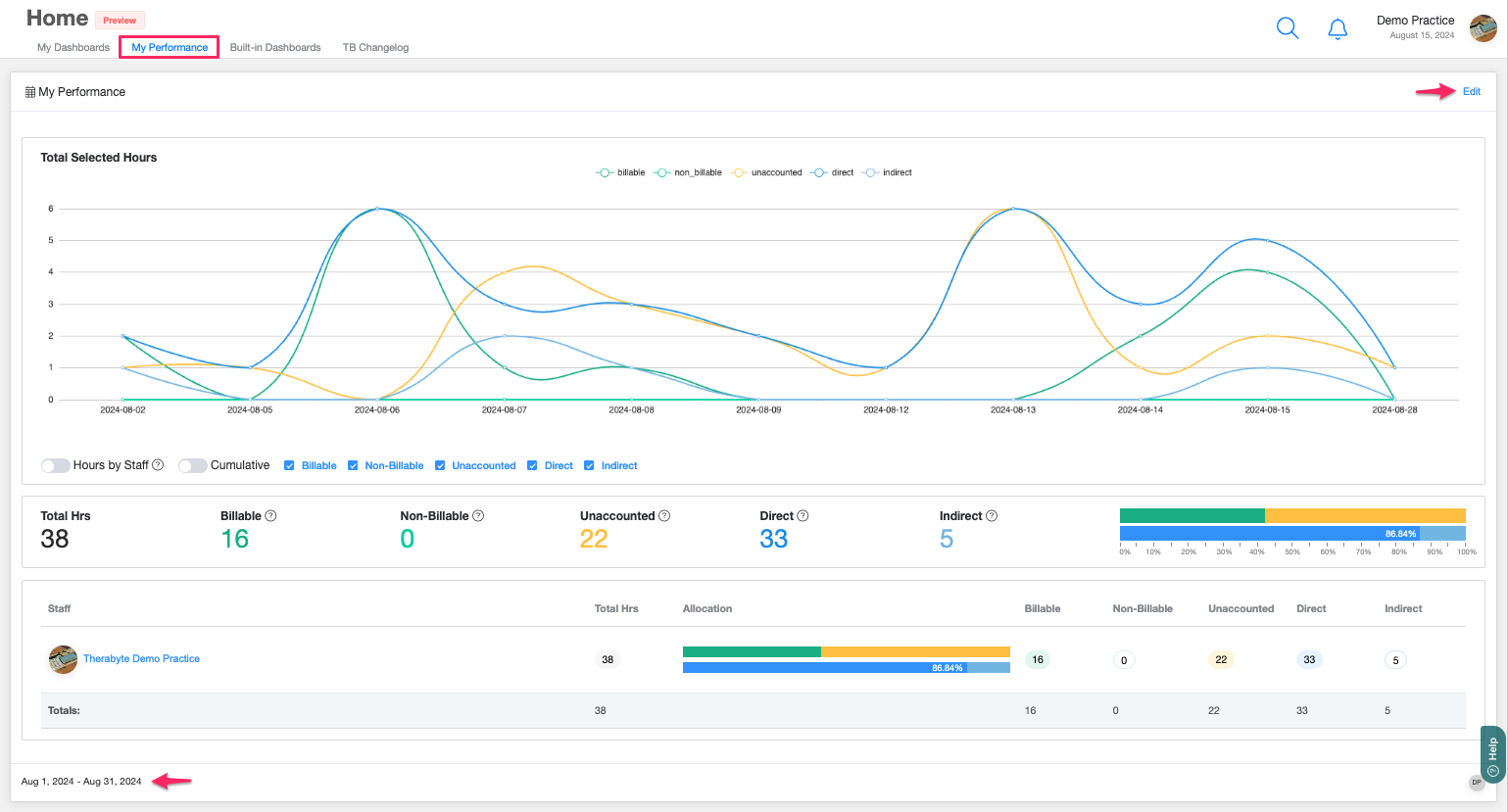1508x812 pixels.
Task: Click the Direct column header in table
Action: point(1311,608)
